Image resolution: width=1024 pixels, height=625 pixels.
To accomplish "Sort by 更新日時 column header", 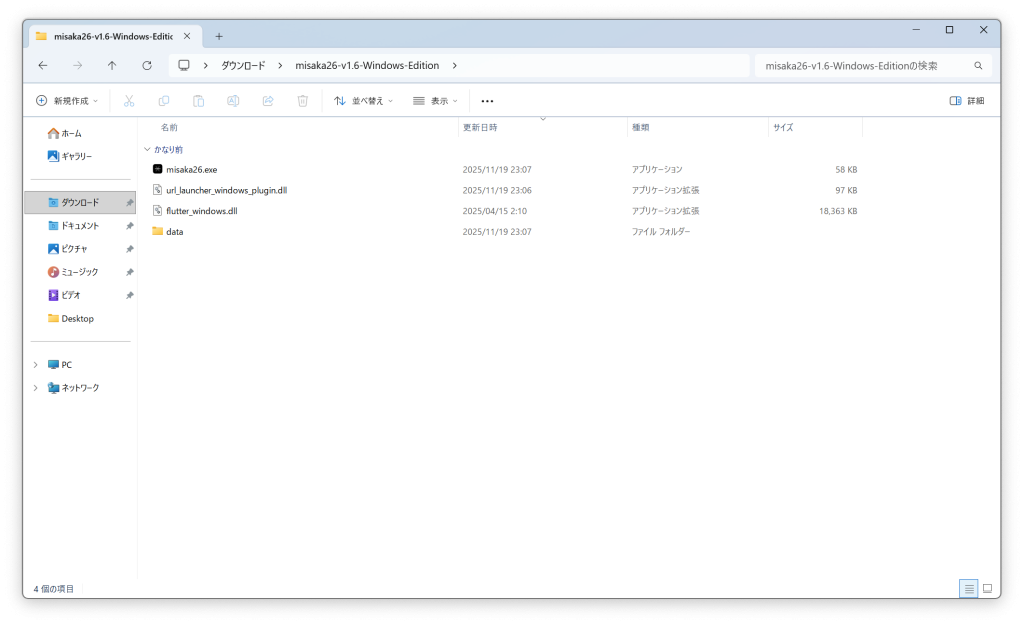I will point(480,128).
